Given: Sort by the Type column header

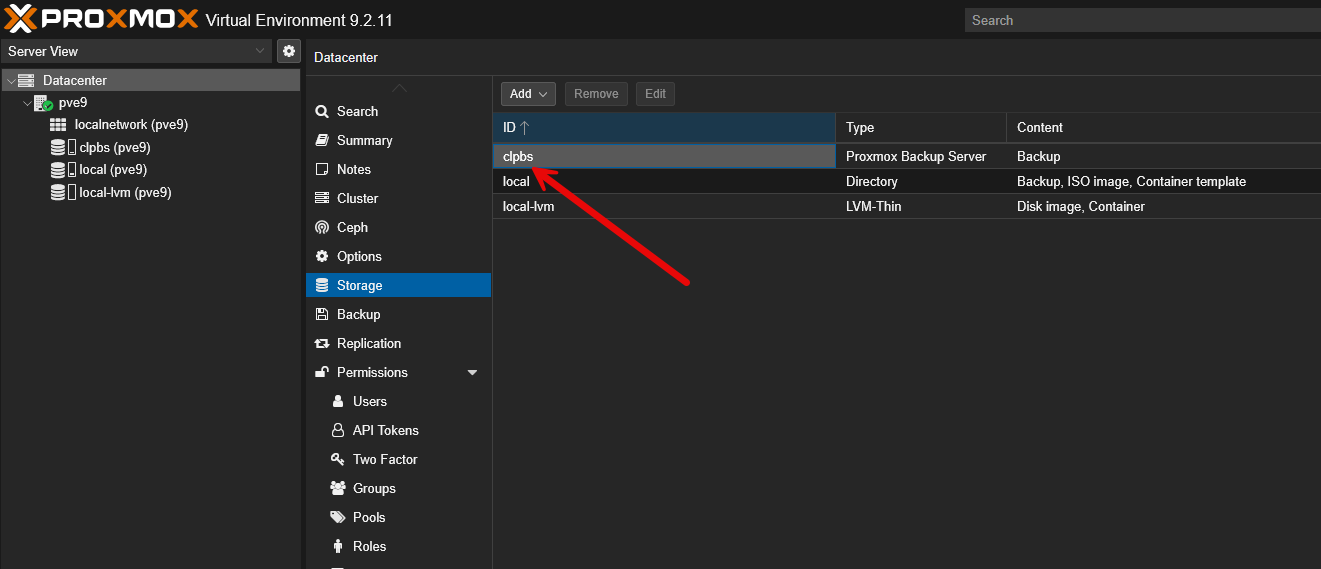Looking at the screenshot, I should [921, 127].
